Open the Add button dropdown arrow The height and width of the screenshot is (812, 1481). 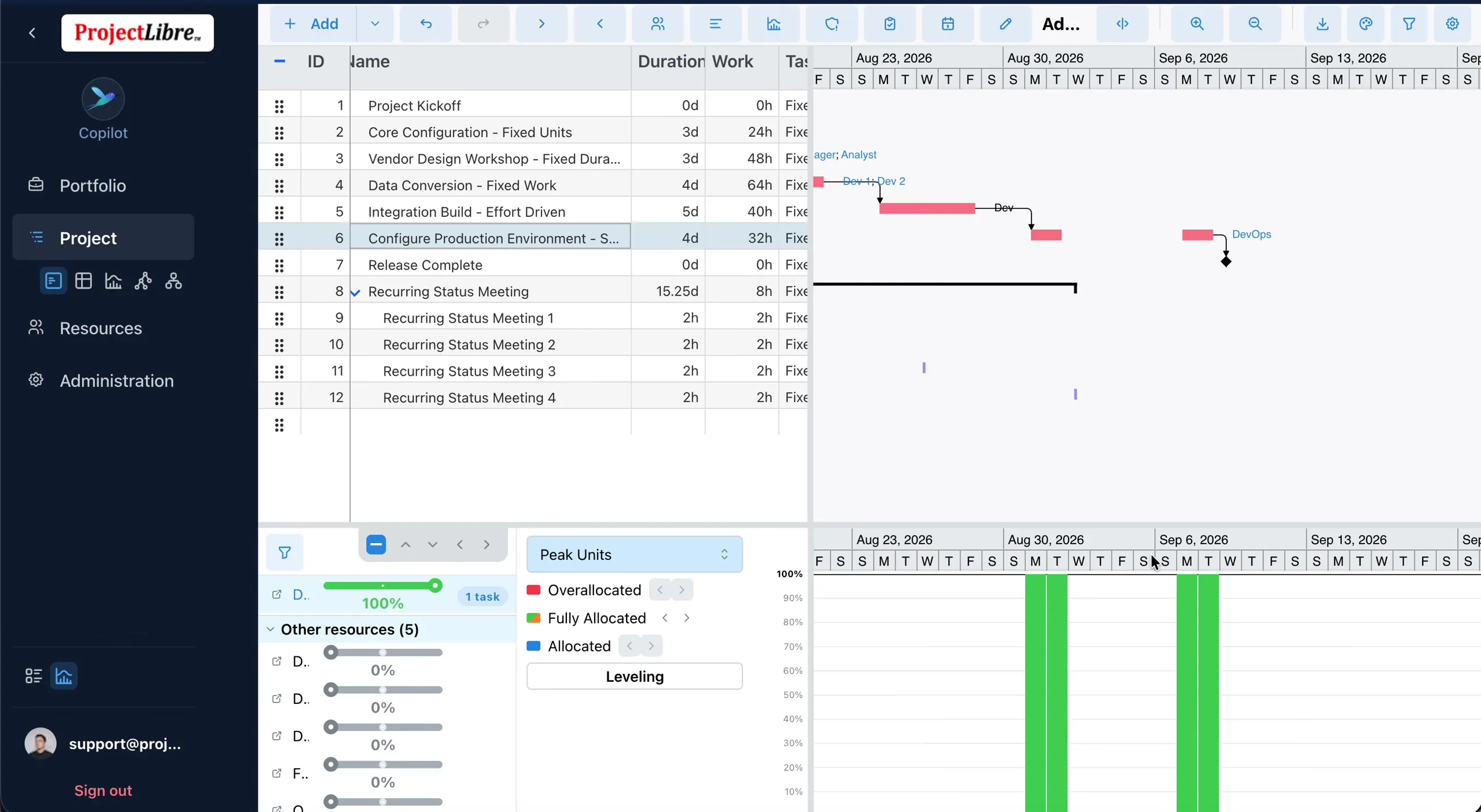click(375, 24)
